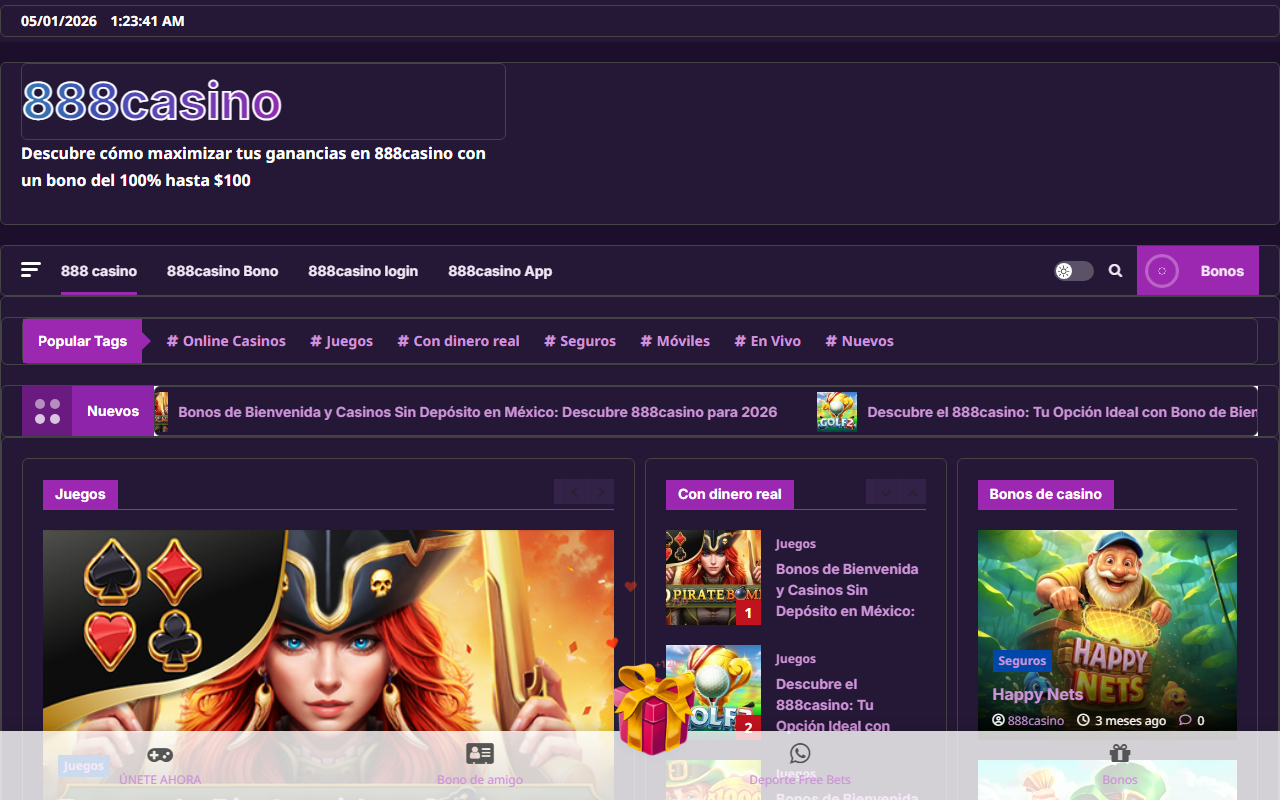Open the 888casino Bono menu item
The image size is (1280, 800).
tap(222, 271)
